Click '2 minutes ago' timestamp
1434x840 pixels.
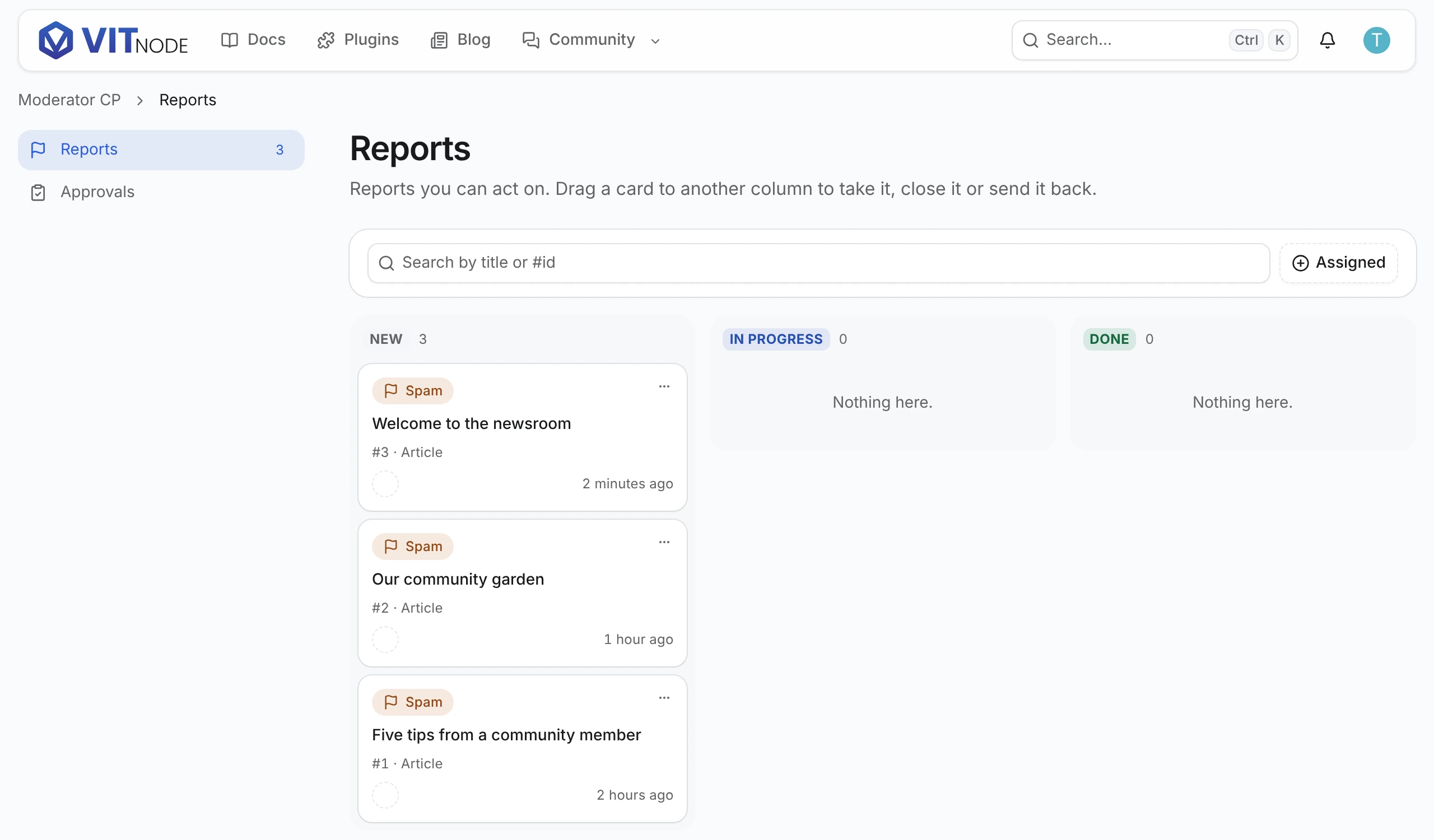pyautogui.click(x=627, y=484)
